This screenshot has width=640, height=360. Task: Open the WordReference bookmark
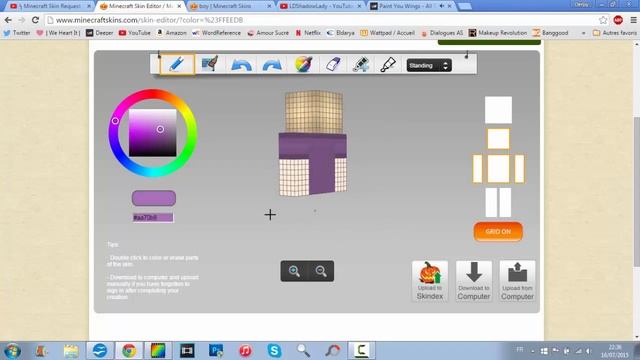pyautogui.click(x=216, y=33)
